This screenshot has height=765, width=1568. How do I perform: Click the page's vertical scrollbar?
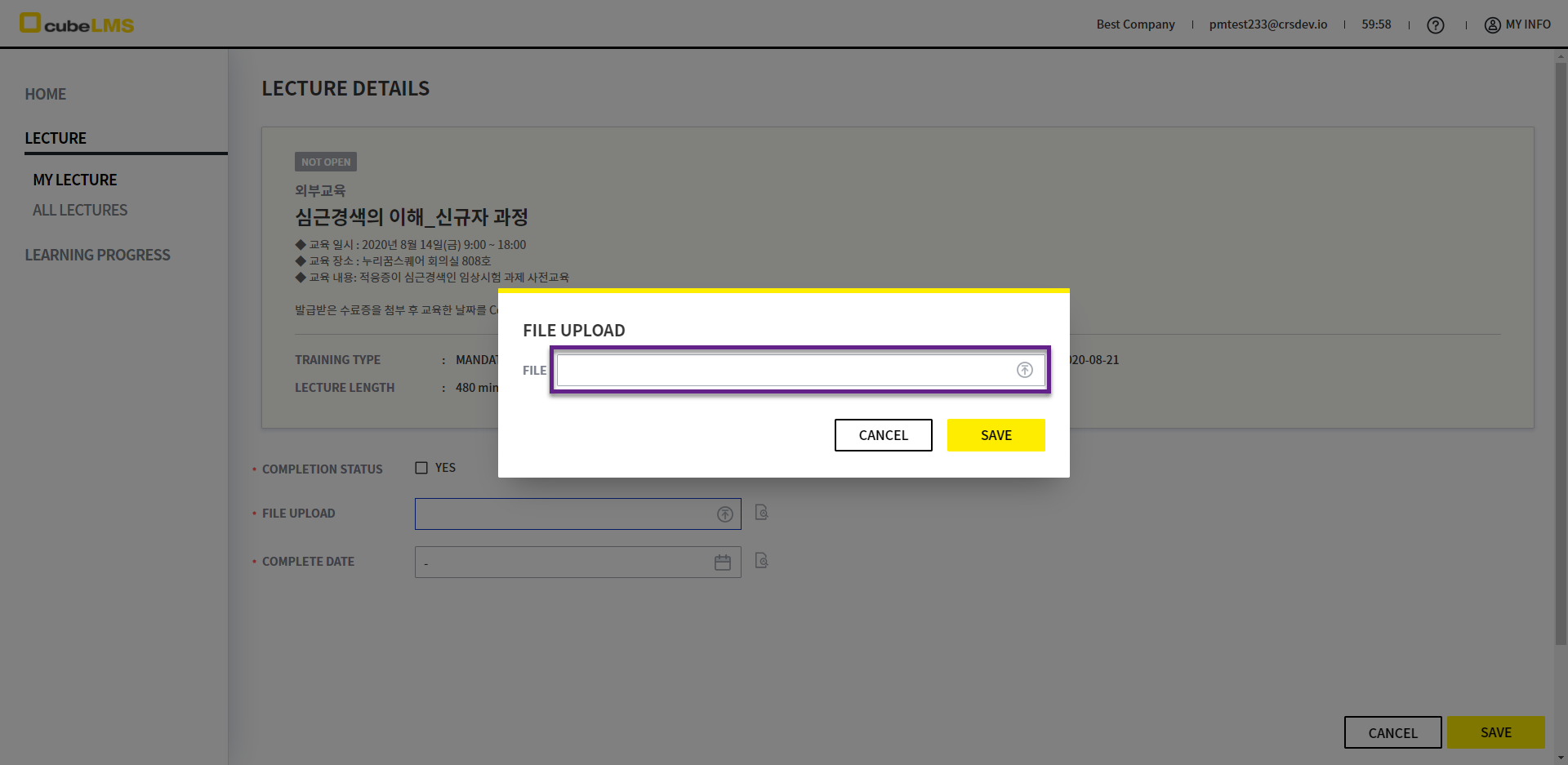pos(1561,351)
